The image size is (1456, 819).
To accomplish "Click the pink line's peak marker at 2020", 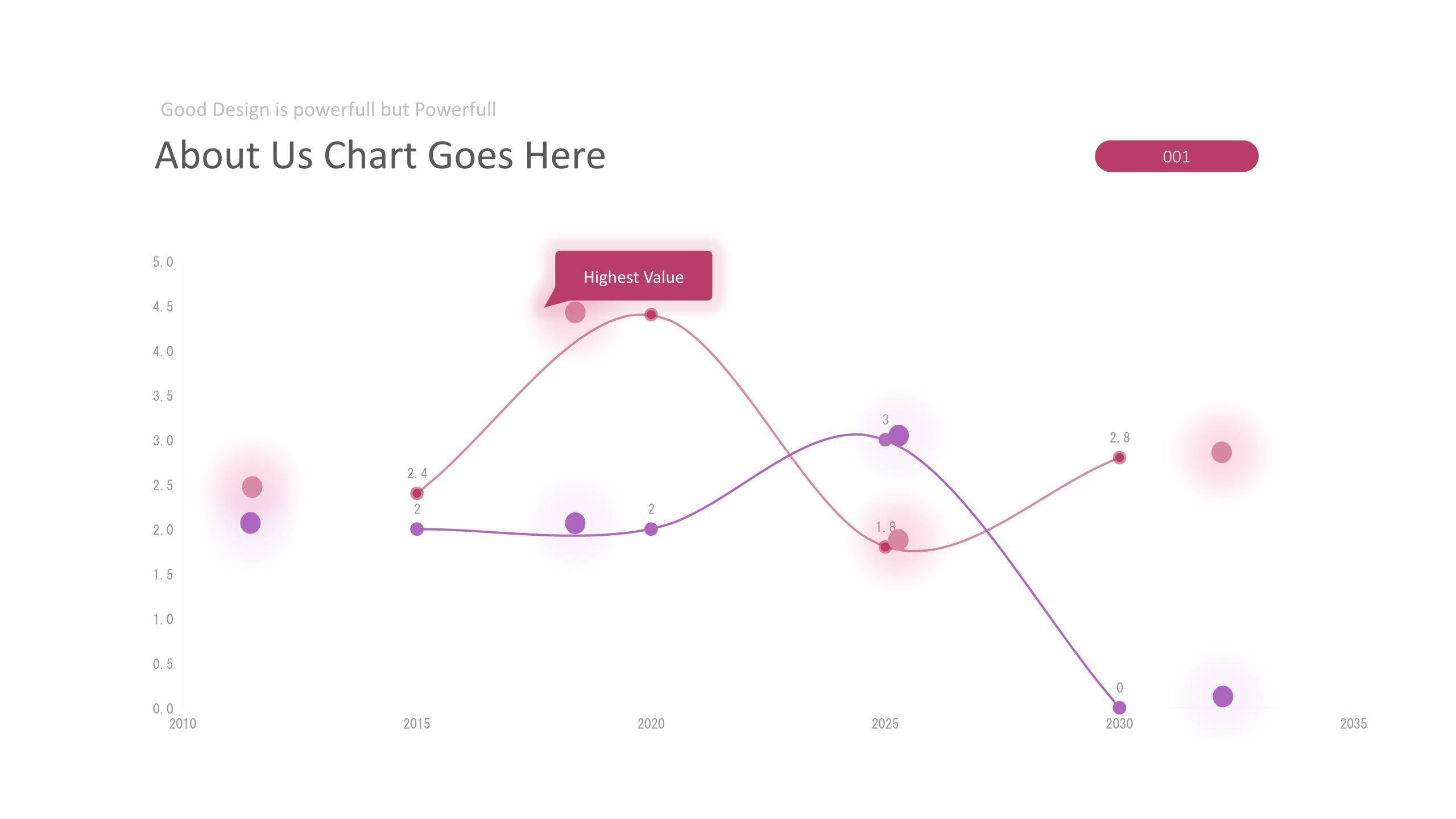I will point(651,315).
